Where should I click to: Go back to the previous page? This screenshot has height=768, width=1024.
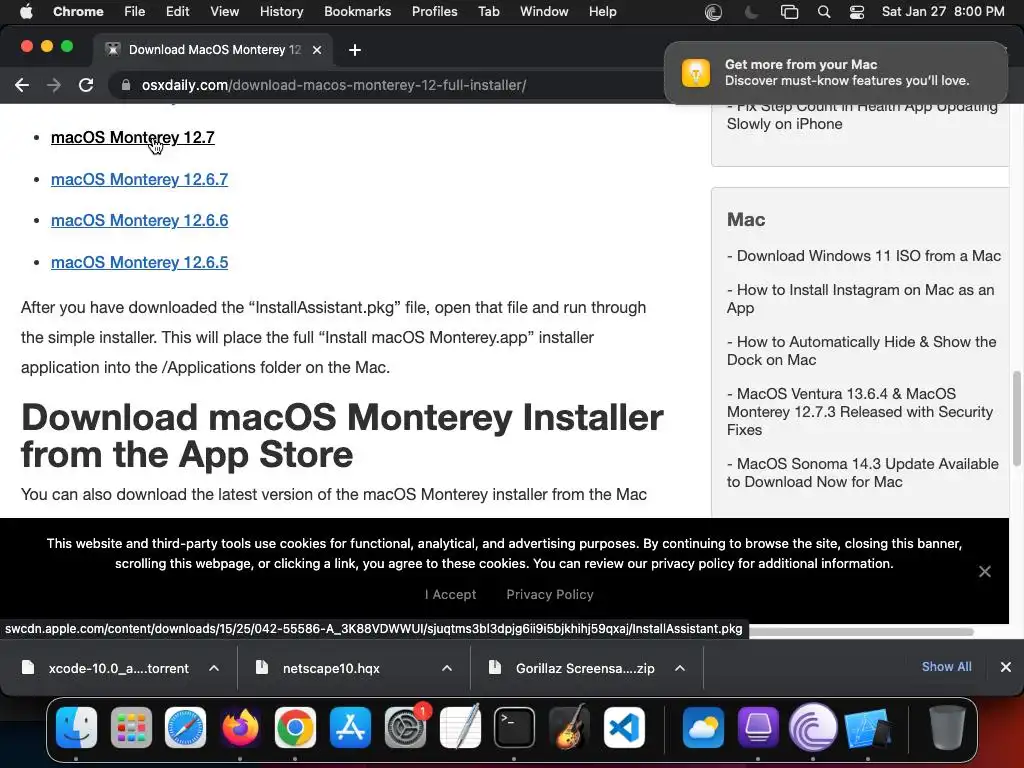22,85
